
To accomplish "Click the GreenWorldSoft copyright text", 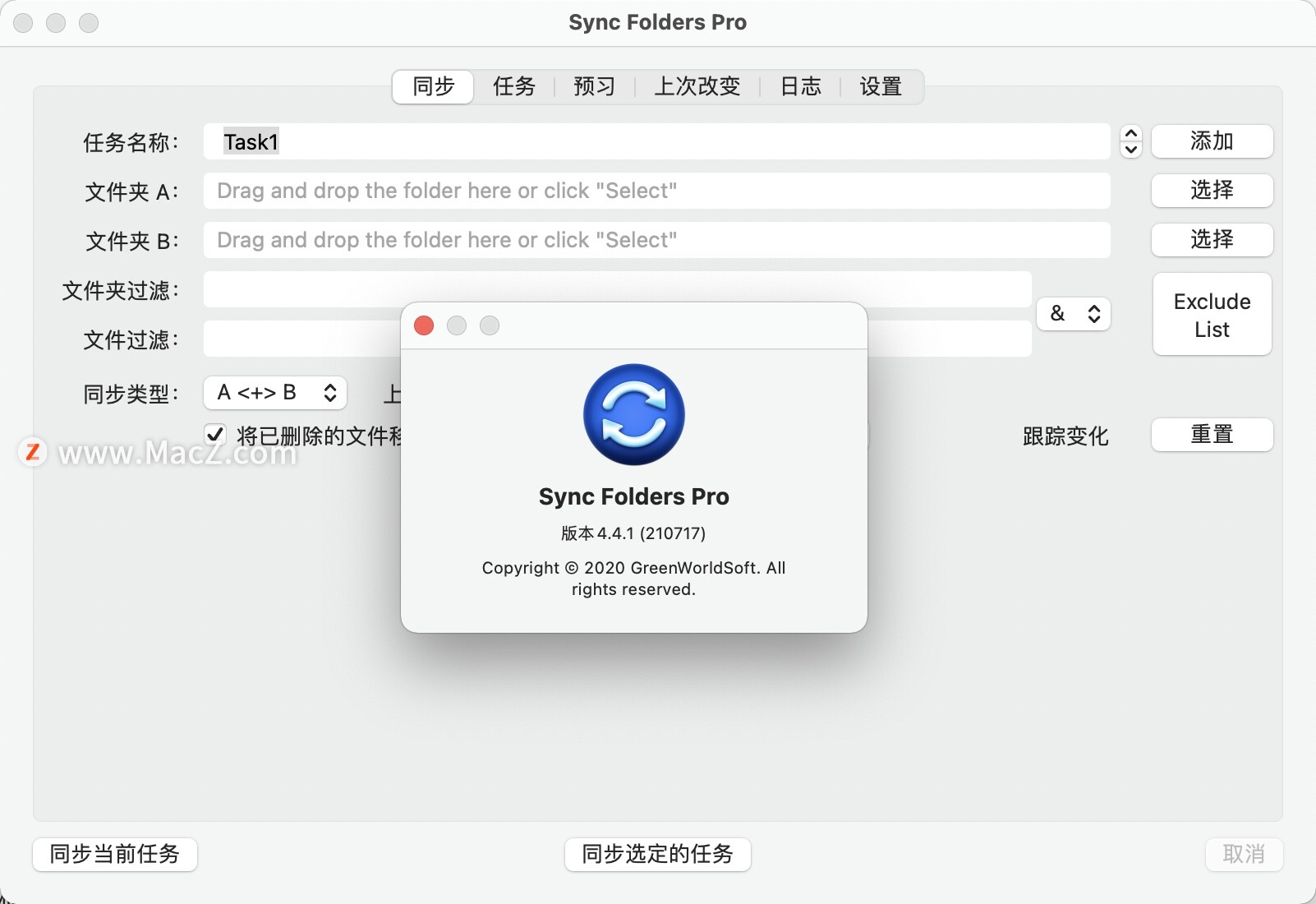I will [633, 579].
